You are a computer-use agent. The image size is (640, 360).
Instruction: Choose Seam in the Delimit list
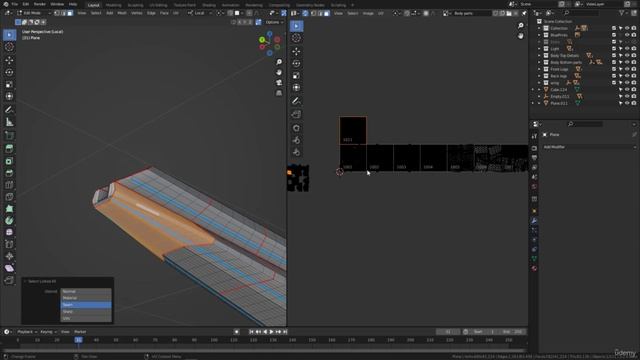pyautogui.click(x=86, y=305)
